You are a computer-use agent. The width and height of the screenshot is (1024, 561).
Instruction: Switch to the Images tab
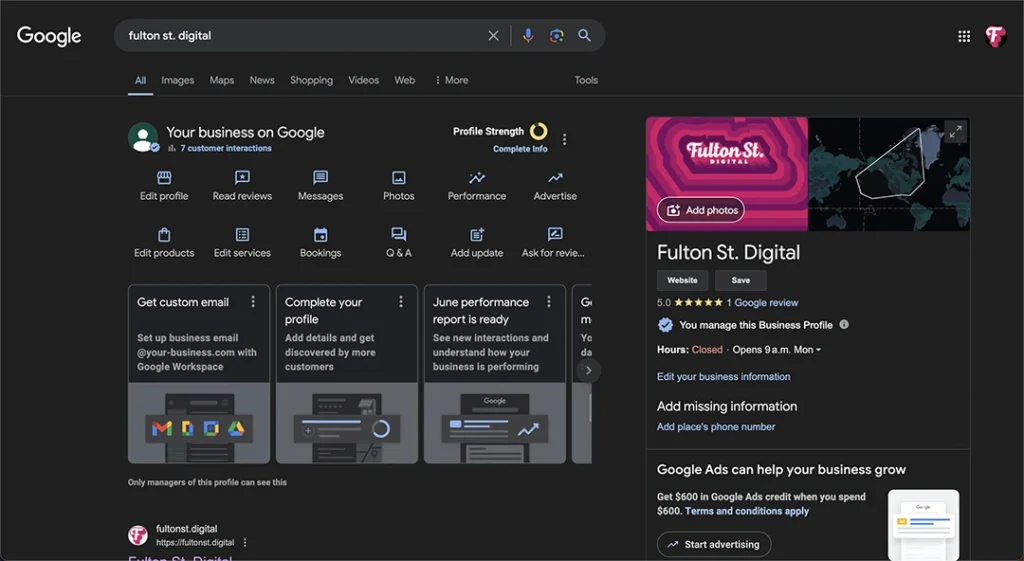click(x=178, y=80)
